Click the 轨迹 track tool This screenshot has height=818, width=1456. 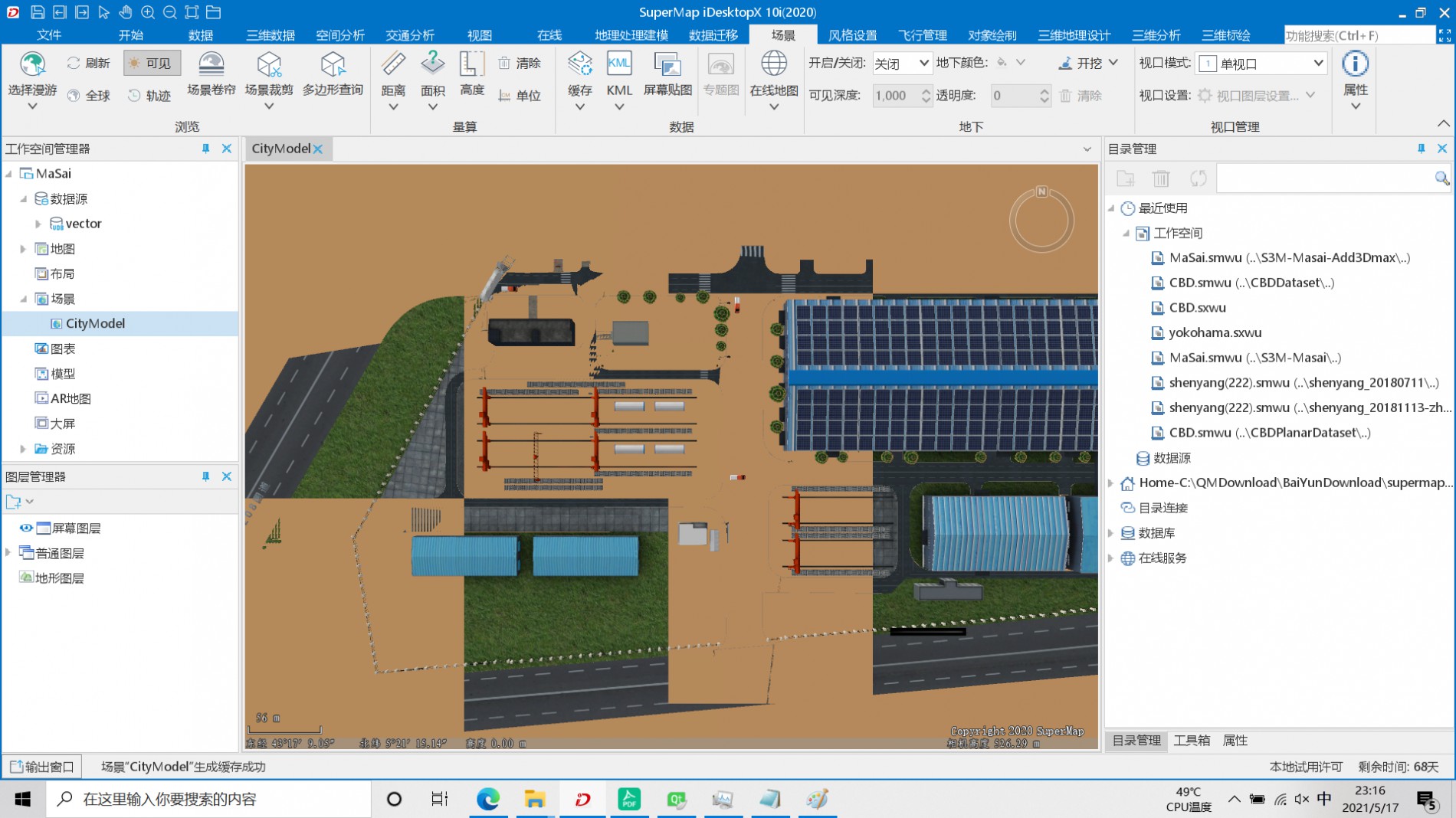pyautogui.click(x=149, y=96)
